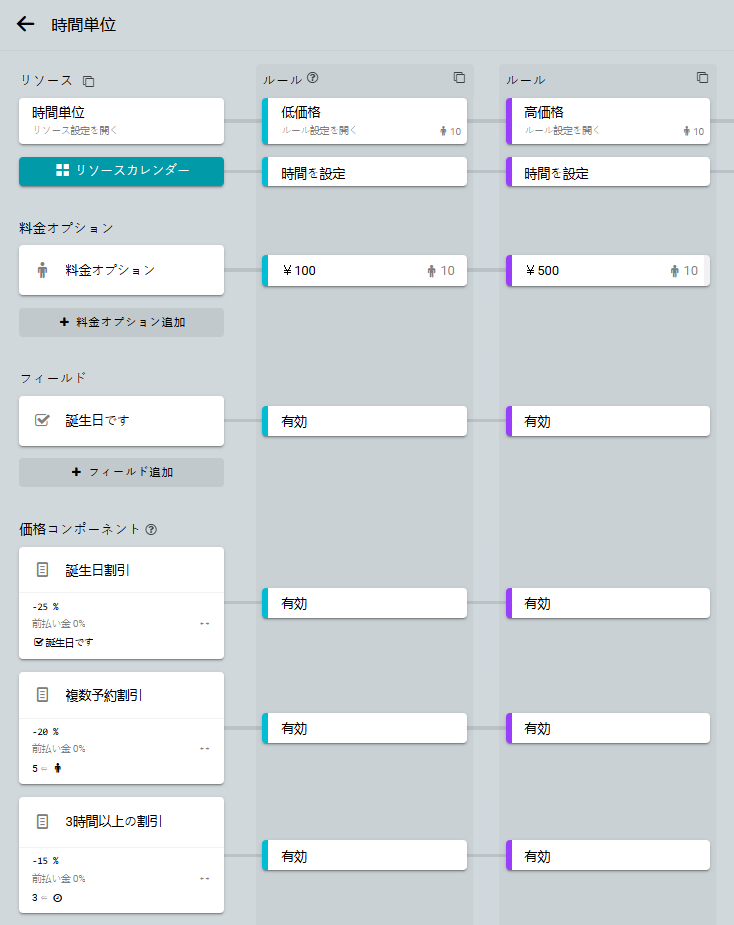
Task: Toggle 有効 for 誕生日割引 in 高価格 rule
Action: tap(608, 603)
